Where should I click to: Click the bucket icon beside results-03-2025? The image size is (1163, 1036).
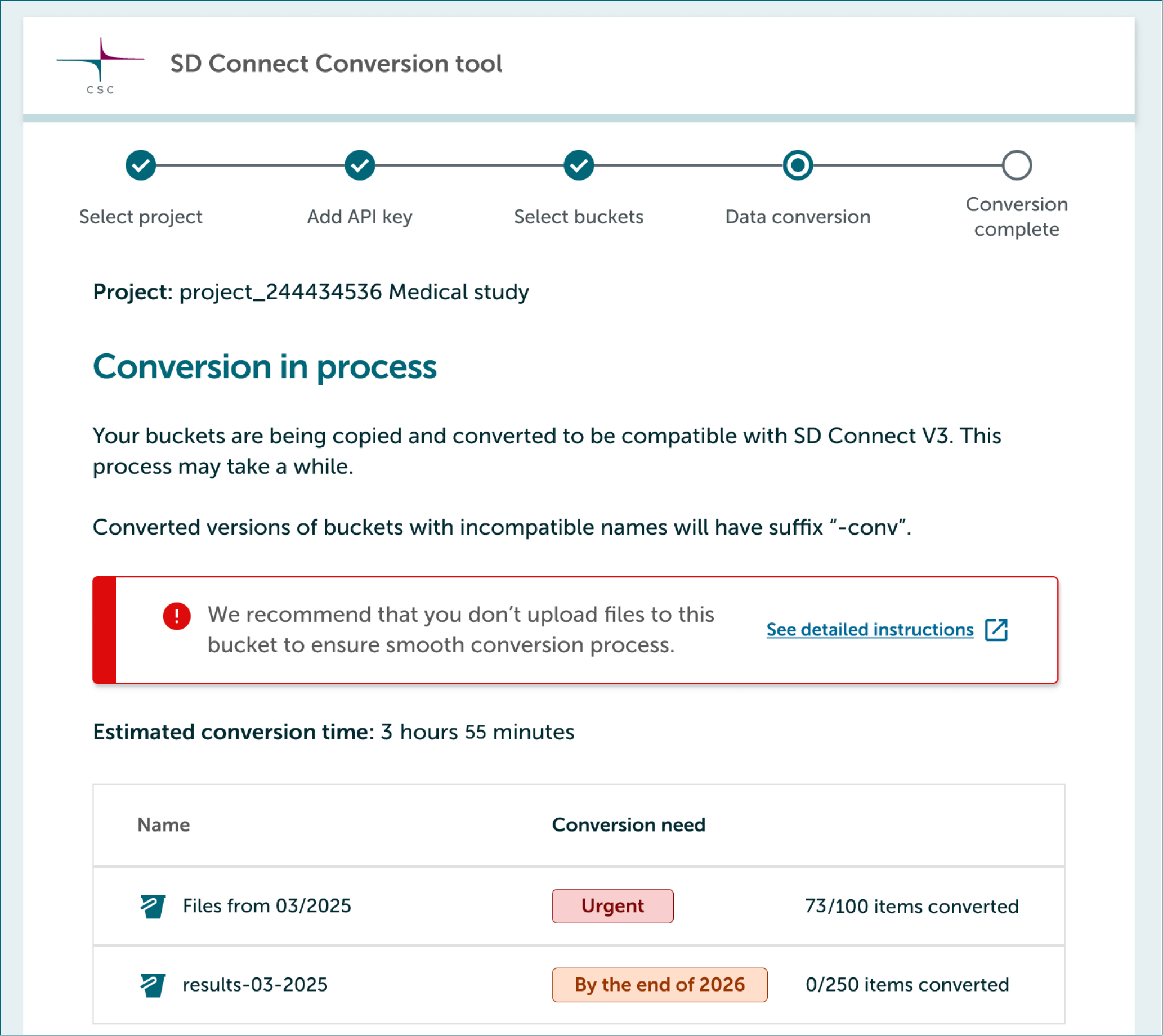click(x=152, y=984)
